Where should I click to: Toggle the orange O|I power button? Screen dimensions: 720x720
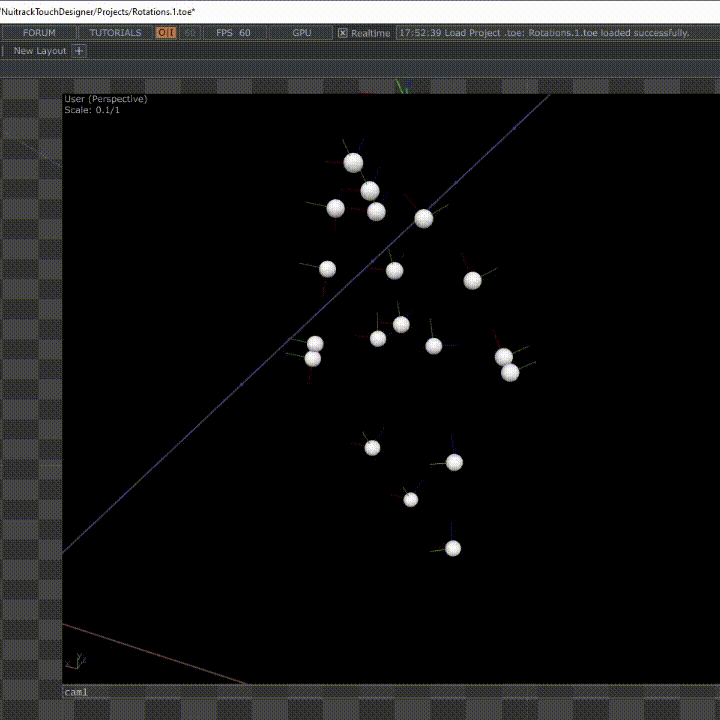coord(166,33)
